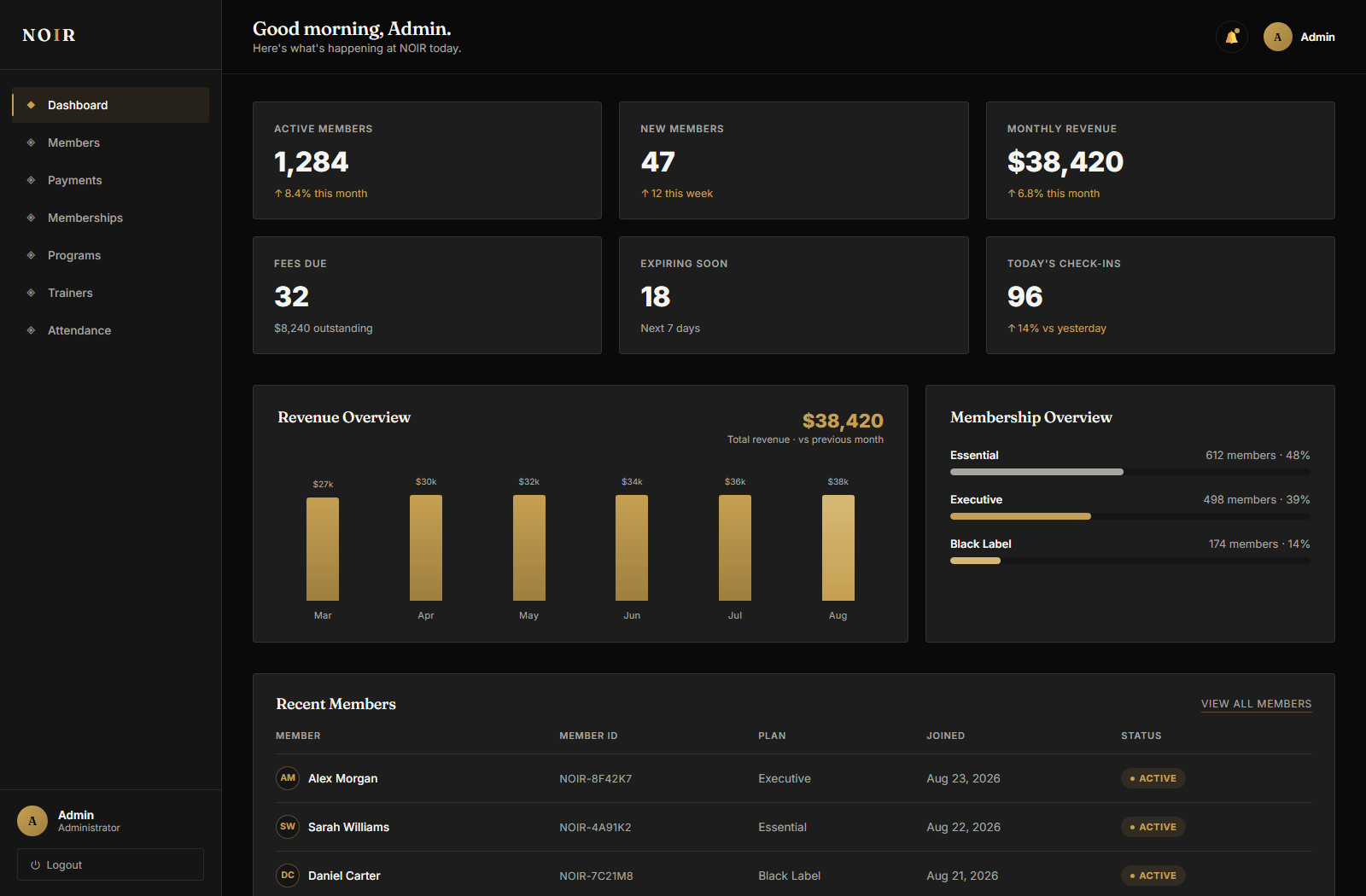Open the Active Members stat card
Image resolution: width=1366 pixels, height=896 pixels.
click(x=427, y=160)
